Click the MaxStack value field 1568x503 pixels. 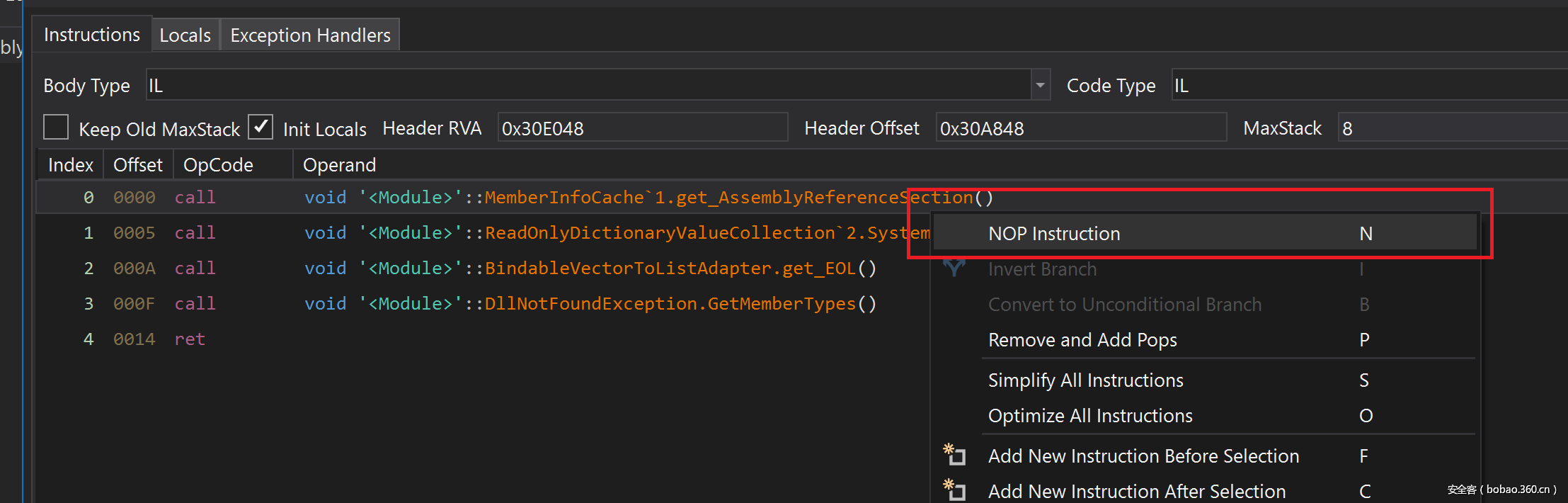click(1451, 128)
